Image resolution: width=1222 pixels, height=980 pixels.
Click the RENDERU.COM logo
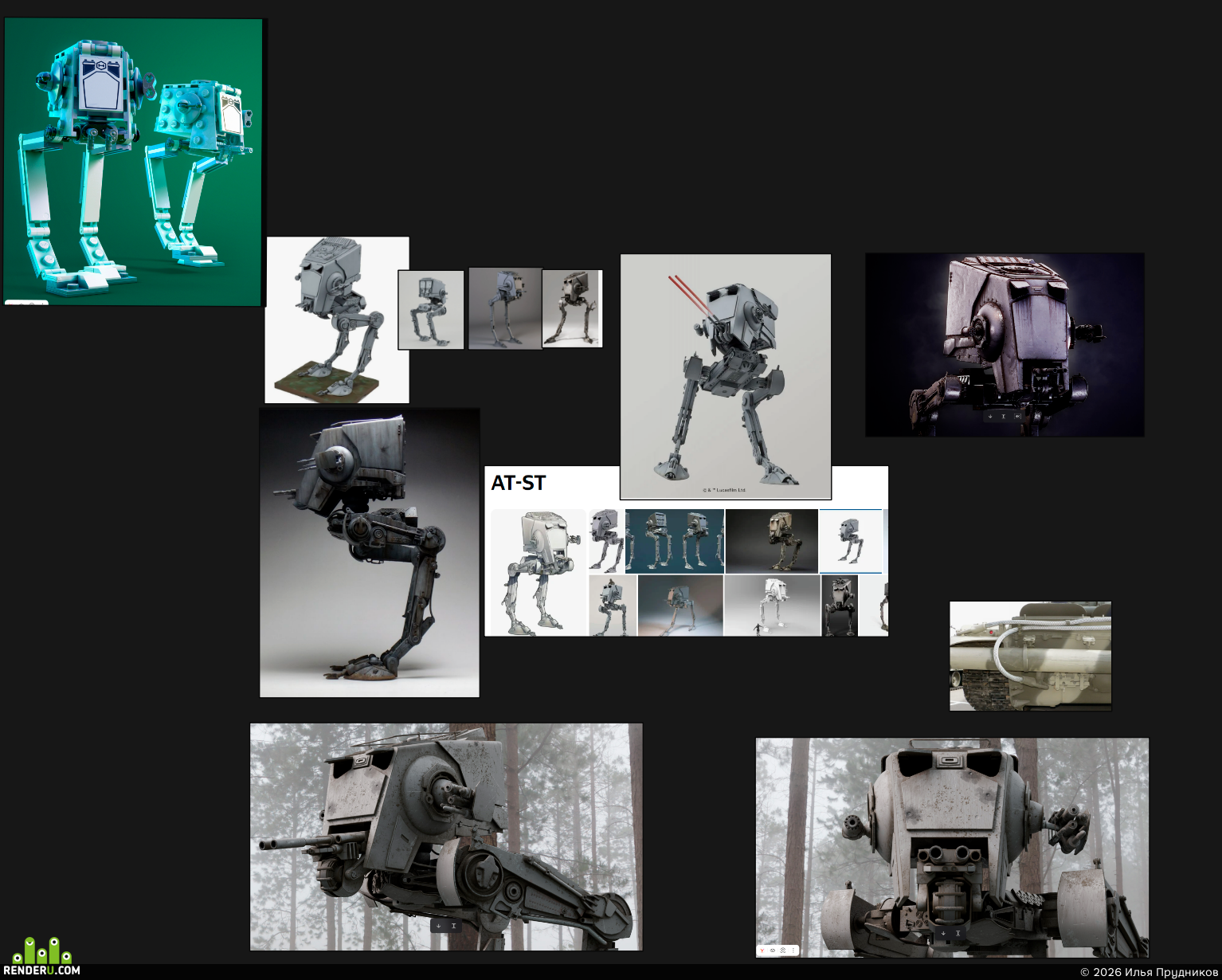(x=41, y=956)
